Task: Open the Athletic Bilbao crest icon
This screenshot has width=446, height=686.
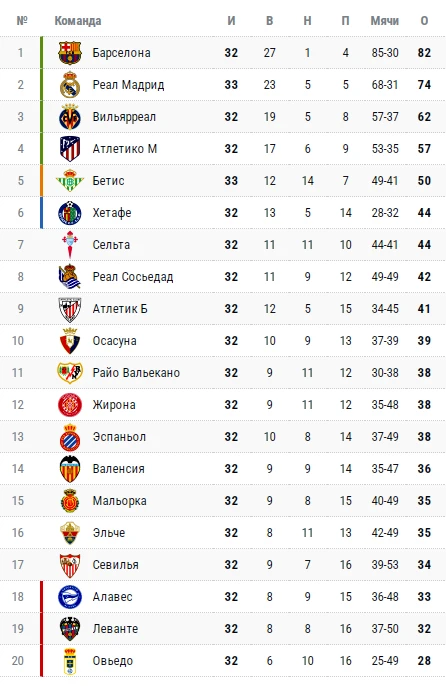Action: click(x=70, y=309)
